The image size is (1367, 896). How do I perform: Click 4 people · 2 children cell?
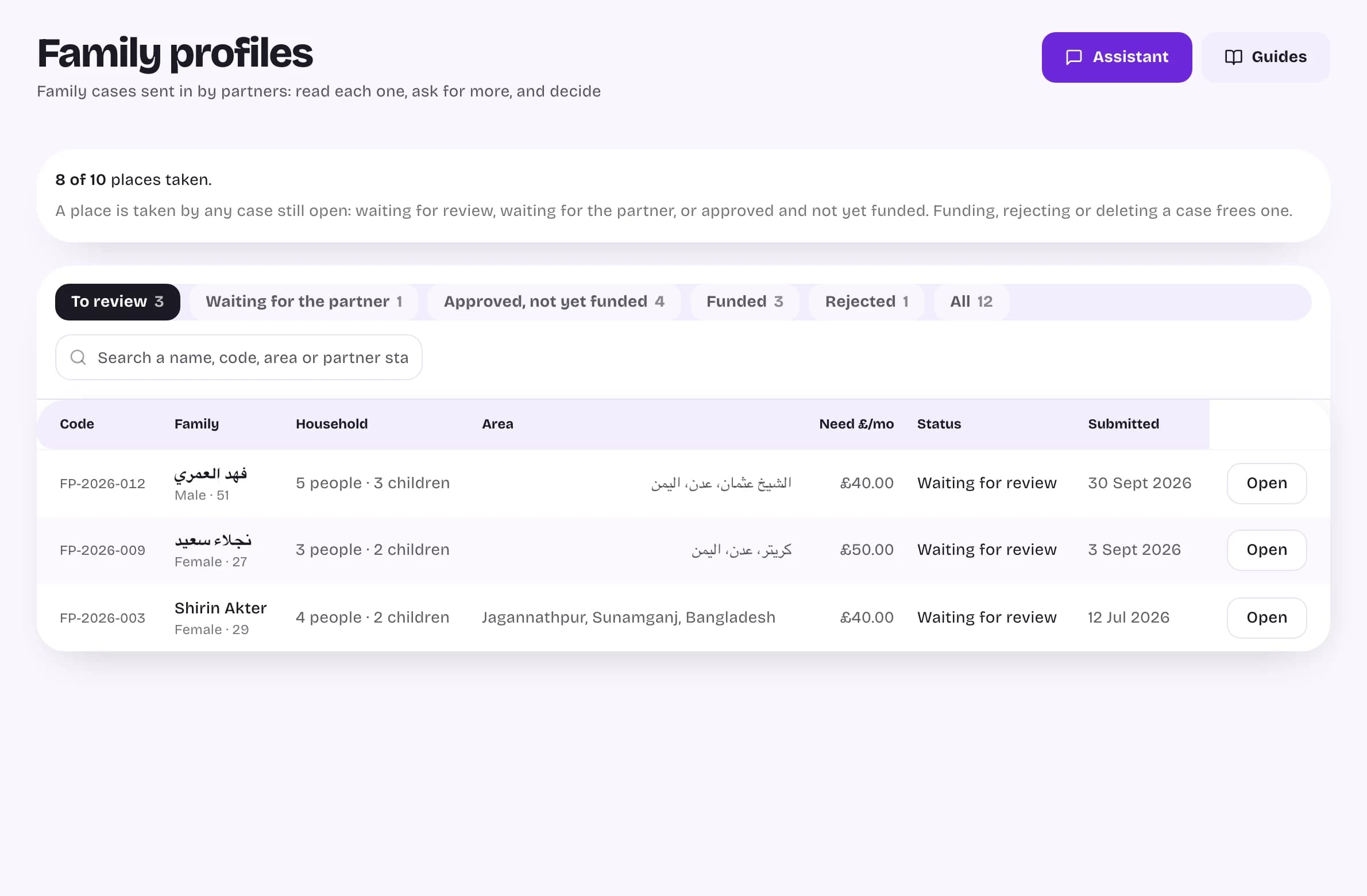tap(373, 618)
